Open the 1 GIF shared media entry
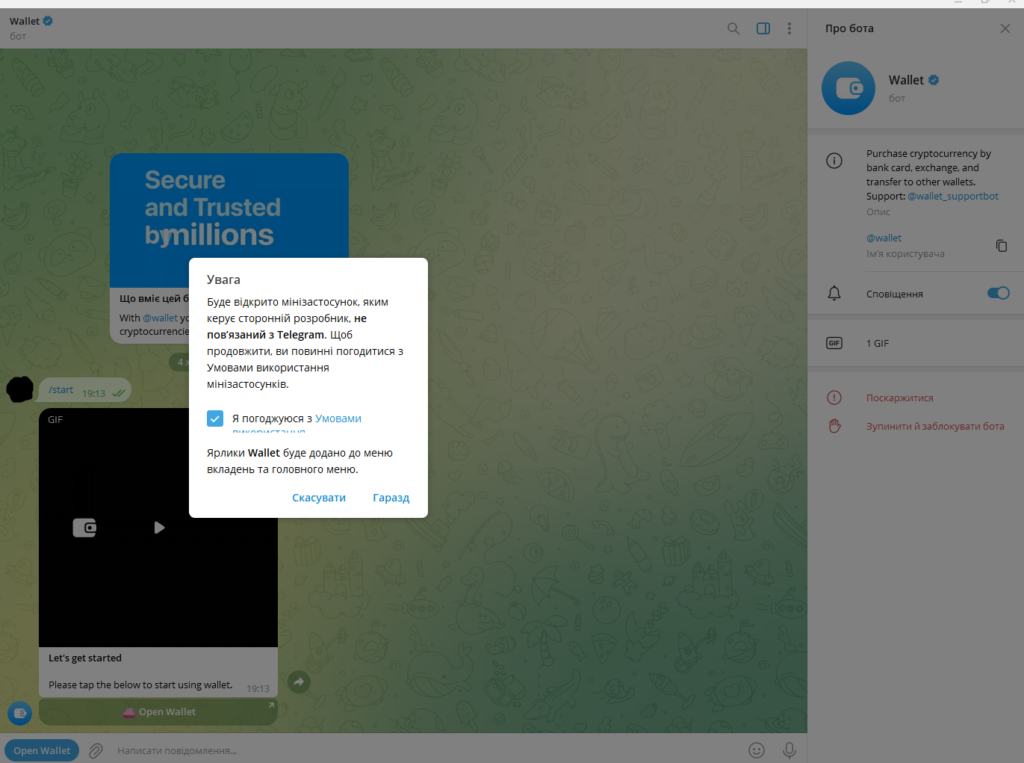1024x763 pixels. (x=877, y=343)
